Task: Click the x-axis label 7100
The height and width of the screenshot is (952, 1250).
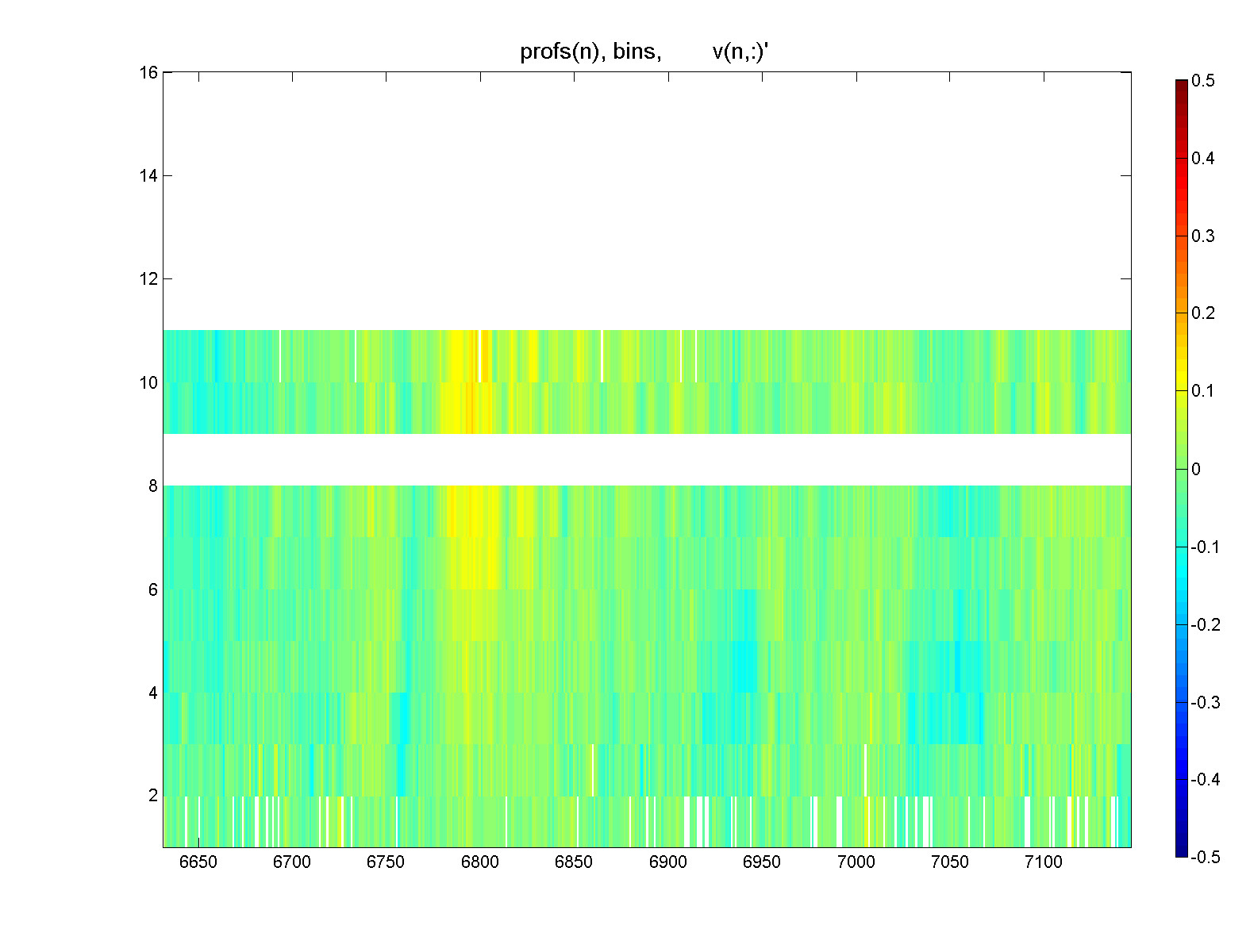Action: [x=1044, y=862]
